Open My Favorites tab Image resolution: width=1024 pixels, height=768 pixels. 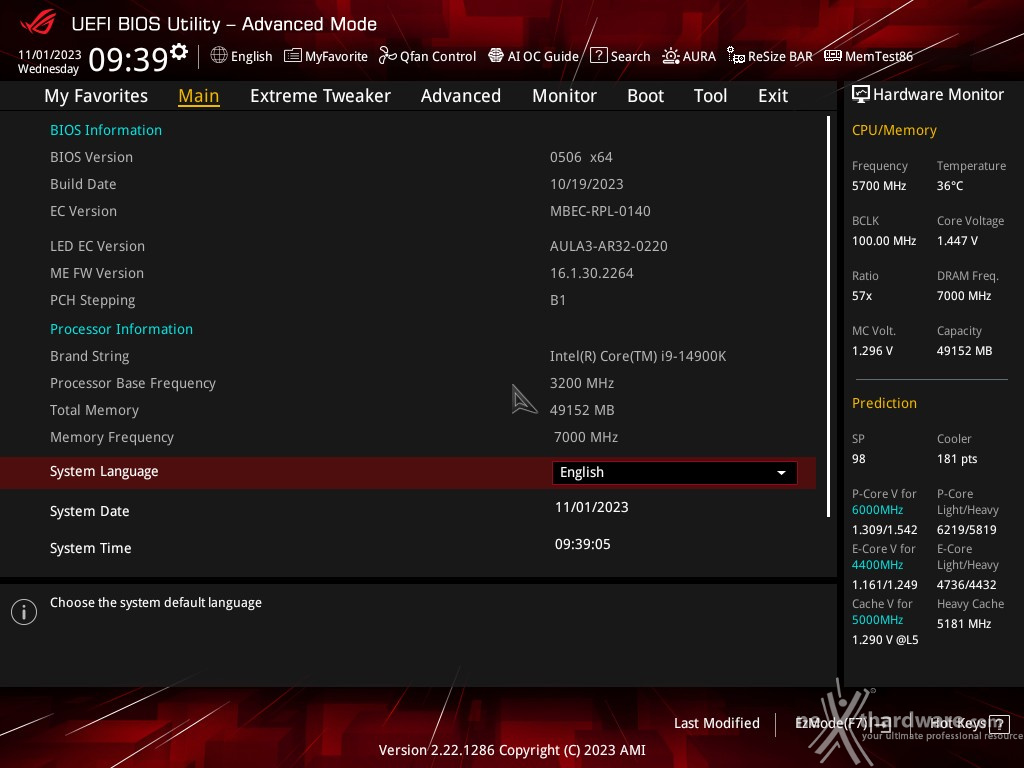click(x=96, y=96)
